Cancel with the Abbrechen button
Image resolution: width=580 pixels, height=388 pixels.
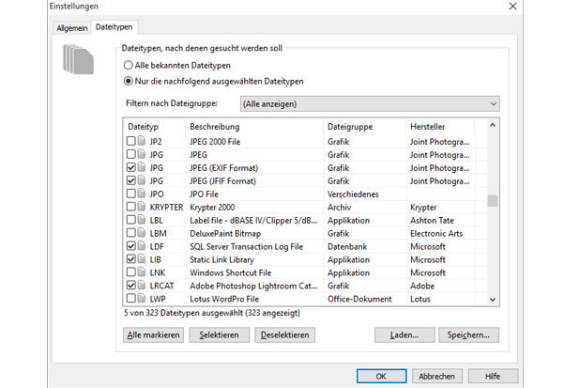click(437, 376)
